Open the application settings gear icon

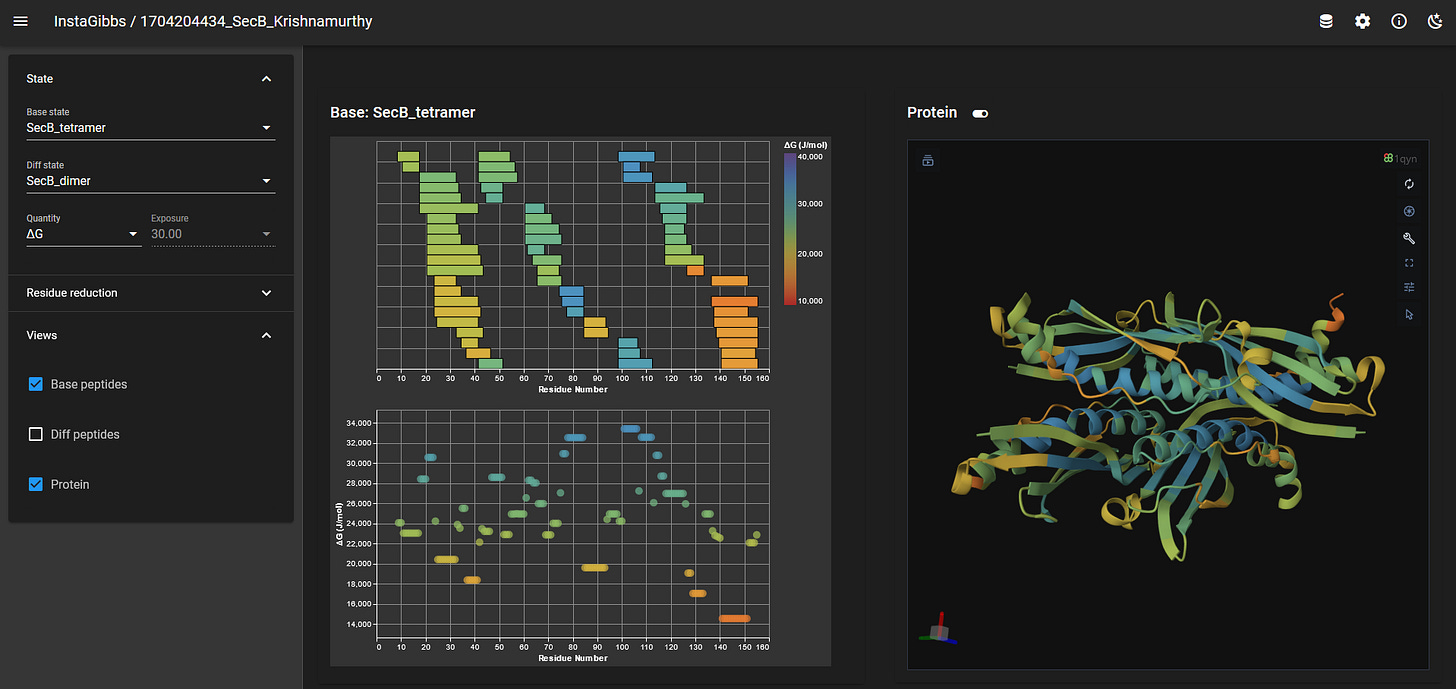pyautogui.click(x=1362, y=21)
